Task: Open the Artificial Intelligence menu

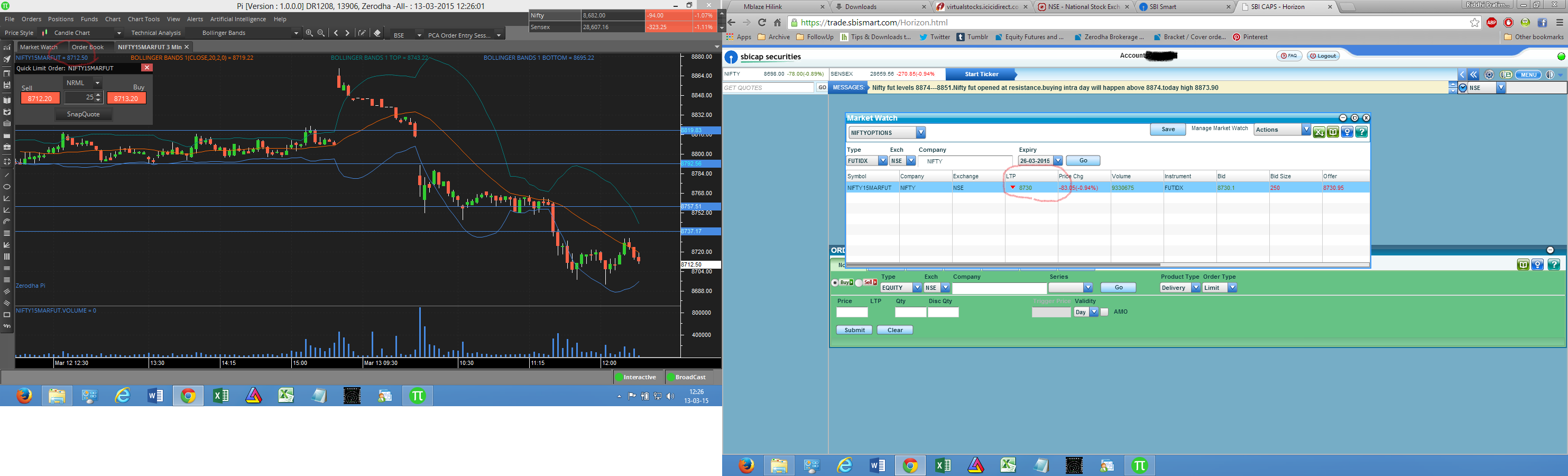Action: tap(238, 20)
